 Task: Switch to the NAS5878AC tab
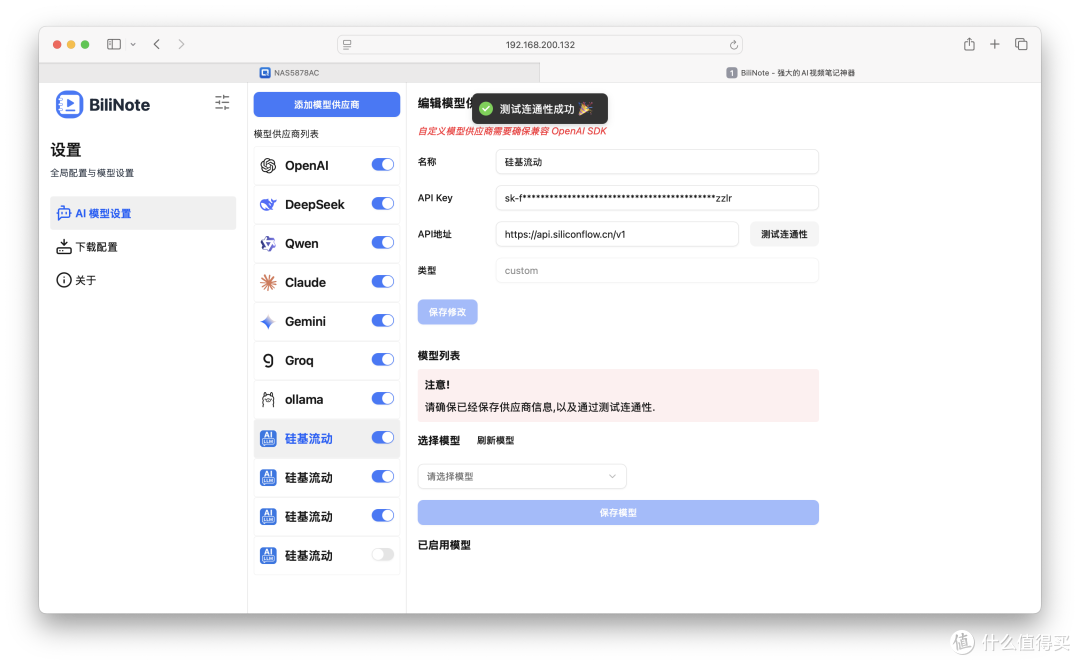(x=289, y=72)
